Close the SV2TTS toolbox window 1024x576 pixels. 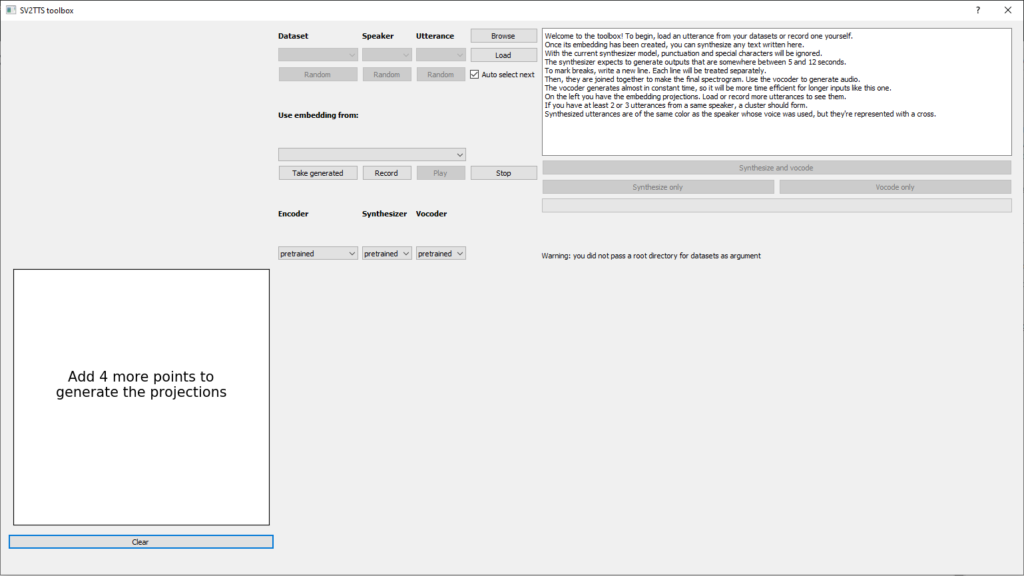click(x=1008, y=10)
